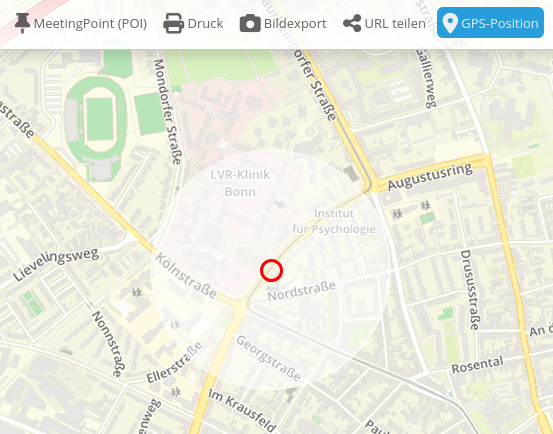Click the camera Bildexport icon
The height and width of the screenshot is (434, 553).
[250, 24]
